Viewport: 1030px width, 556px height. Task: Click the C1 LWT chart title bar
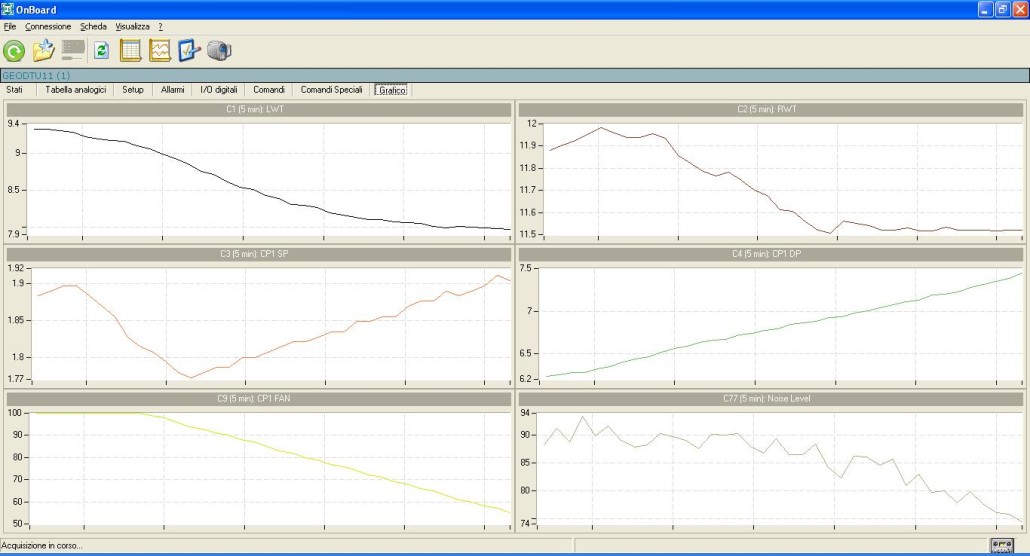tap(260, 109)
